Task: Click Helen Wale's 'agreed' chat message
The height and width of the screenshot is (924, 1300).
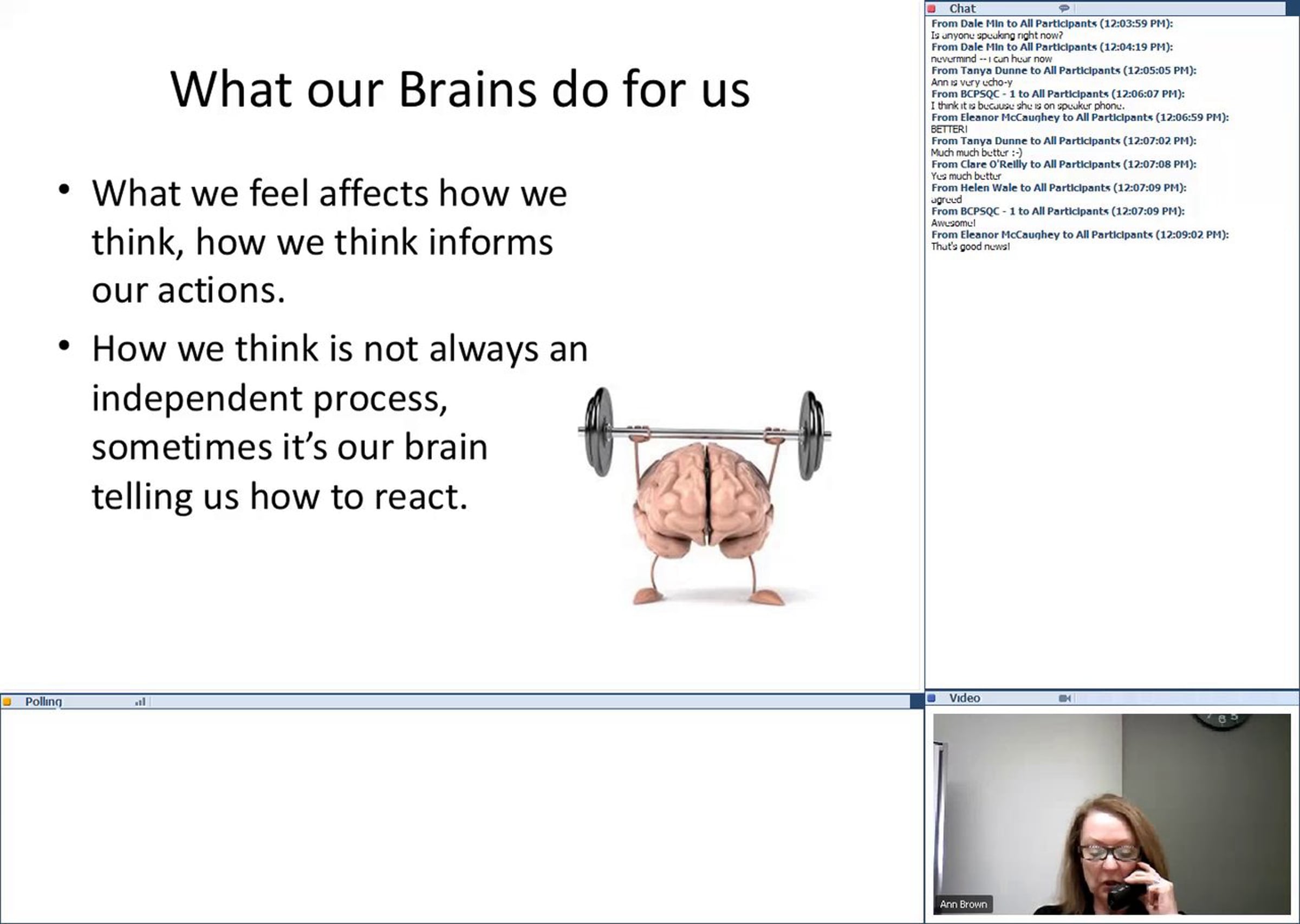Action: click(x=946, y=199)
